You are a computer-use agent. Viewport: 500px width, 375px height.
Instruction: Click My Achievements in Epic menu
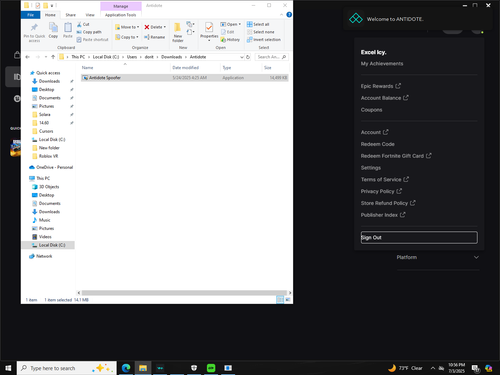click(382, 64)
